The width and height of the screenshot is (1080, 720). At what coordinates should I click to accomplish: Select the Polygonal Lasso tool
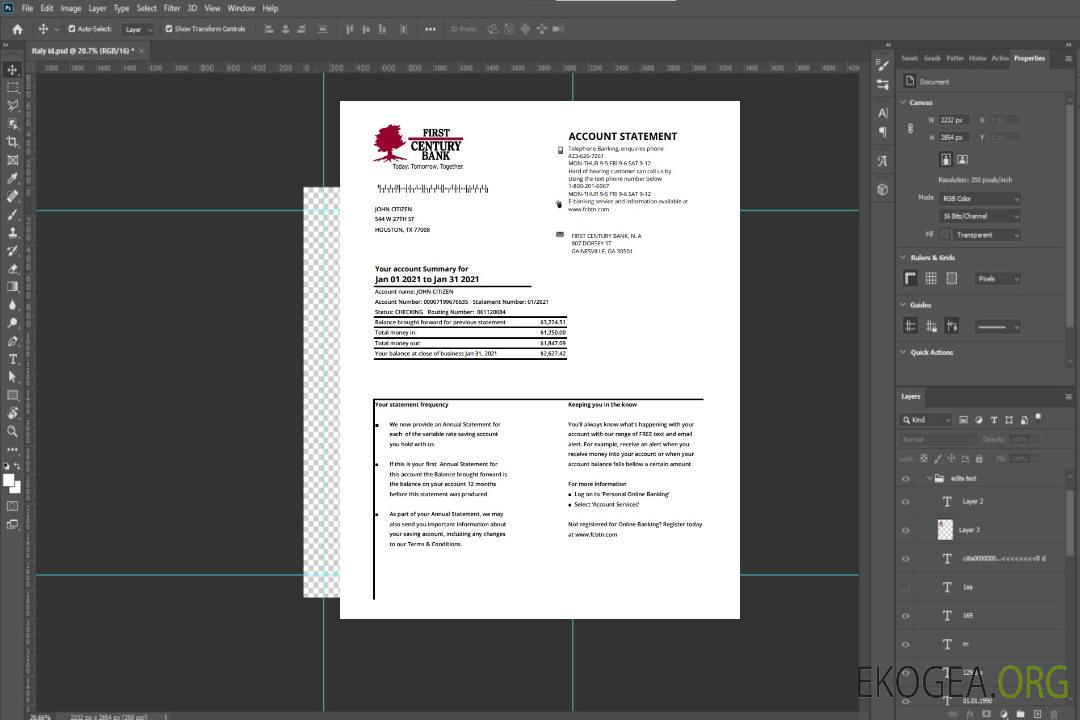click(12, 105)
